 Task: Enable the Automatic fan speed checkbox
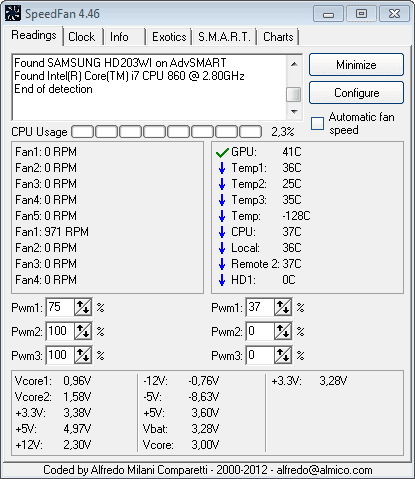click(317, 123)
